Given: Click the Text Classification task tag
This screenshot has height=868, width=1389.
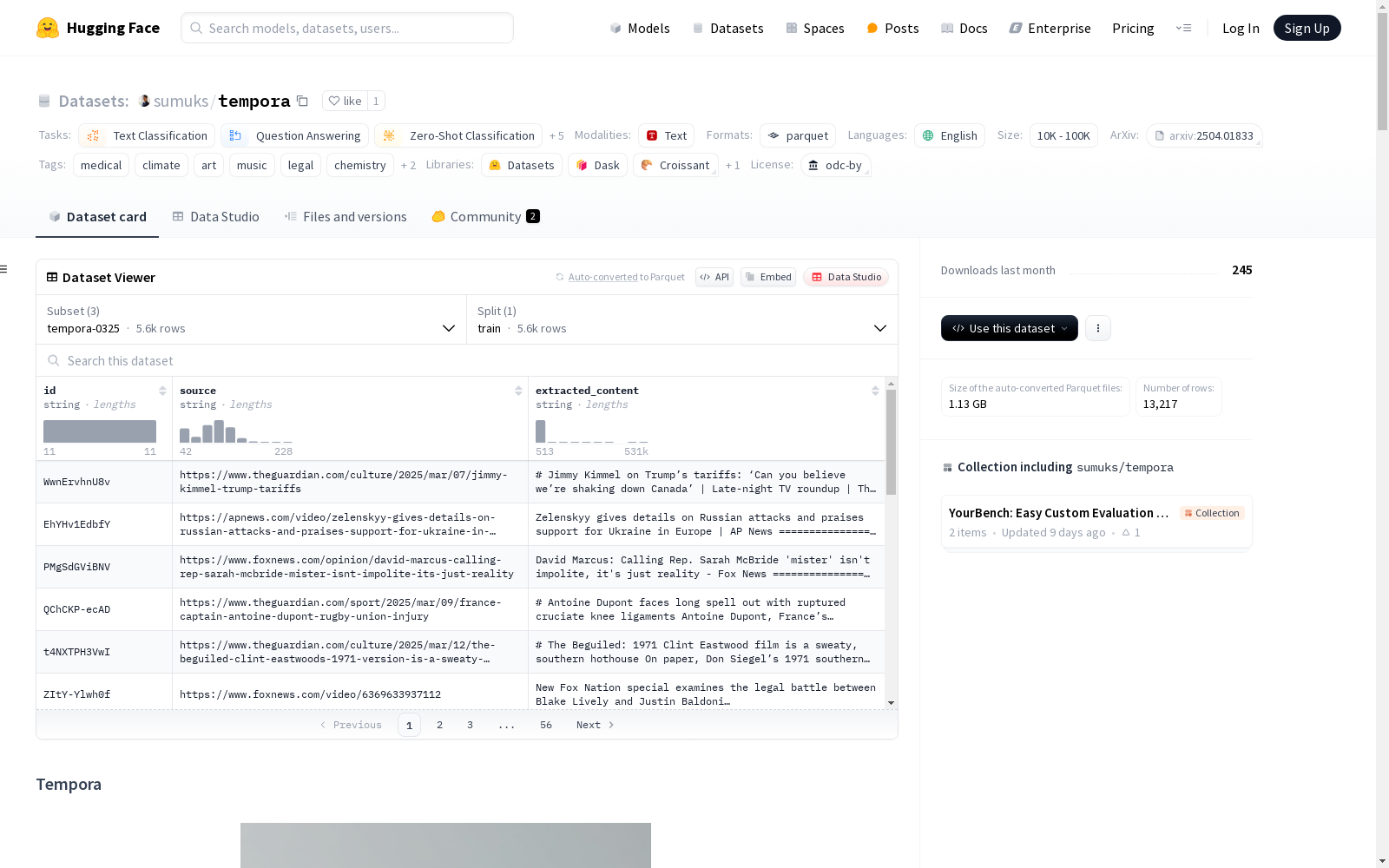Looking at the screenshot, I should (147, 135).
